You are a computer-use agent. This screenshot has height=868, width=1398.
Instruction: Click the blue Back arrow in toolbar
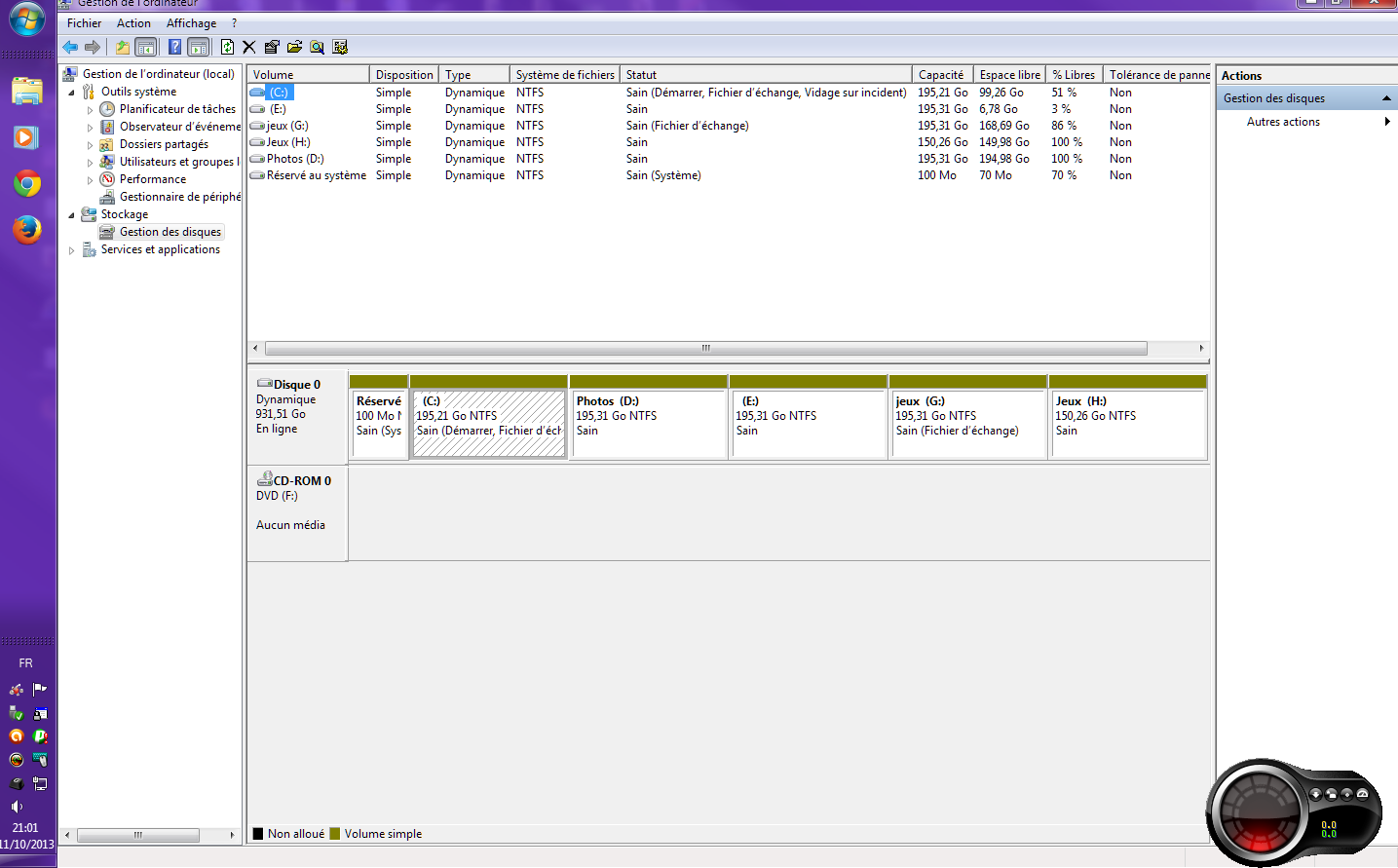[70, 47]
